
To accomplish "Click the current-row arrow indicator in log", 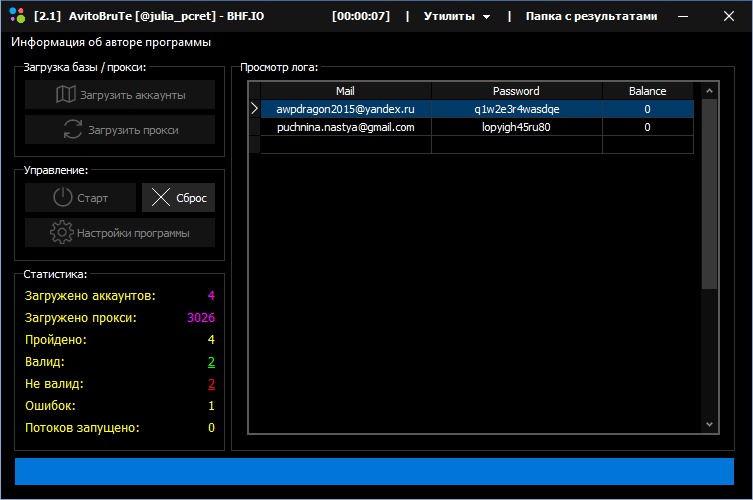I will (255, 109).
